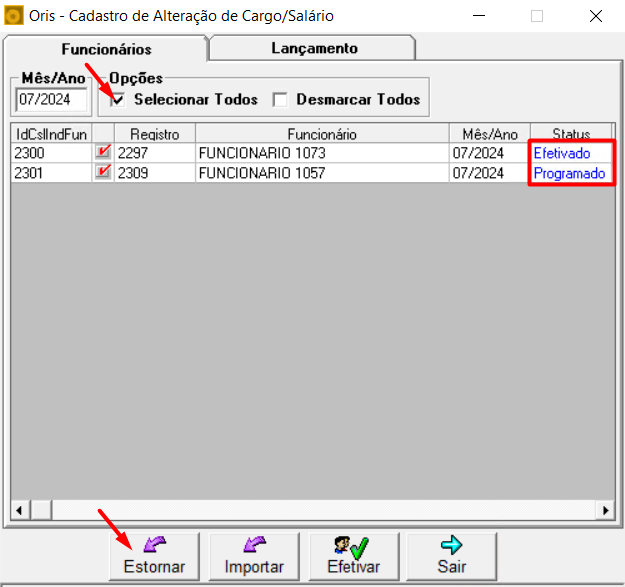Screen dimensions: 625x587
Task: Minimize the Oris window
Action: pyautogui.click(x=479, y=16)
